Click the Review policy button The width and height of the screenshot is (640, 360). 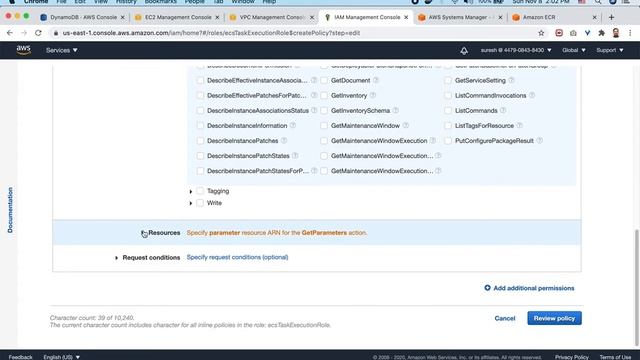click(554, 318)
